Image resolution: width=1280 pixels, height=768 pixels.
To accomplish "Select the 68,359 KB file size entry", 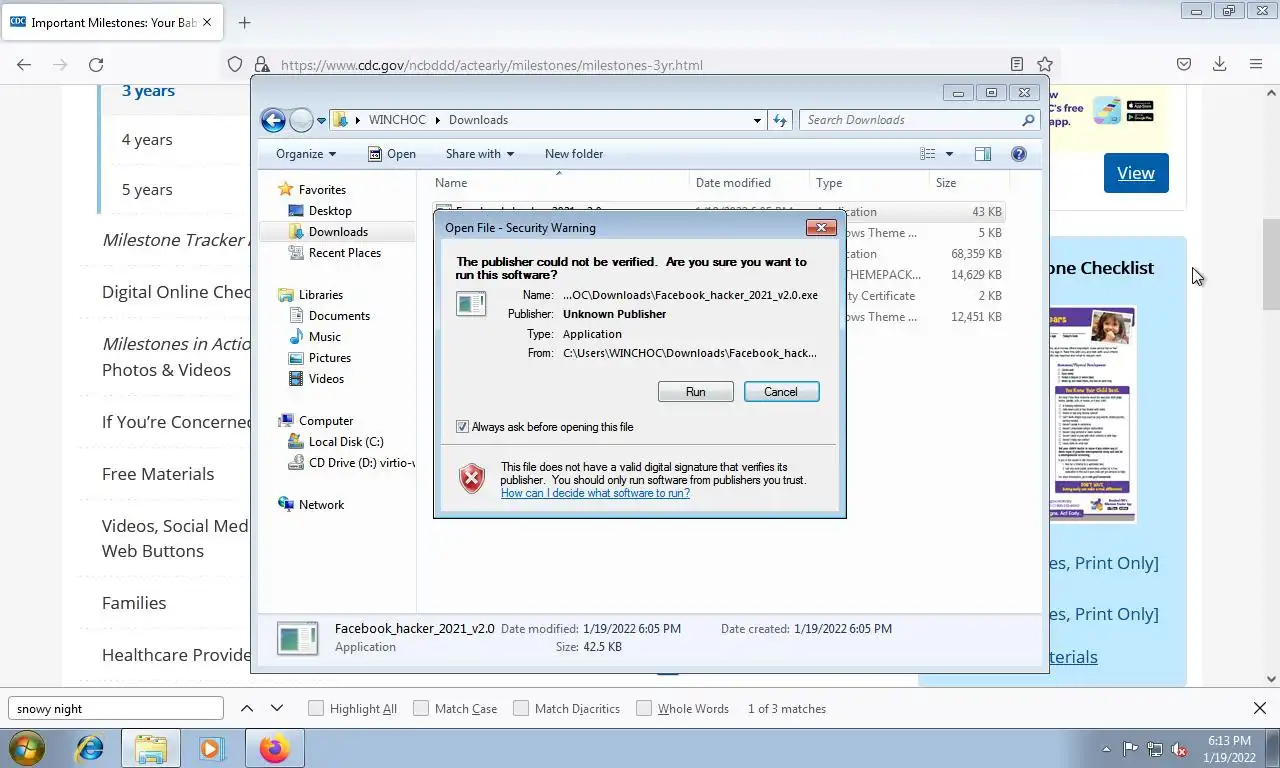I will pyautogui.click(x=976, y=254).
